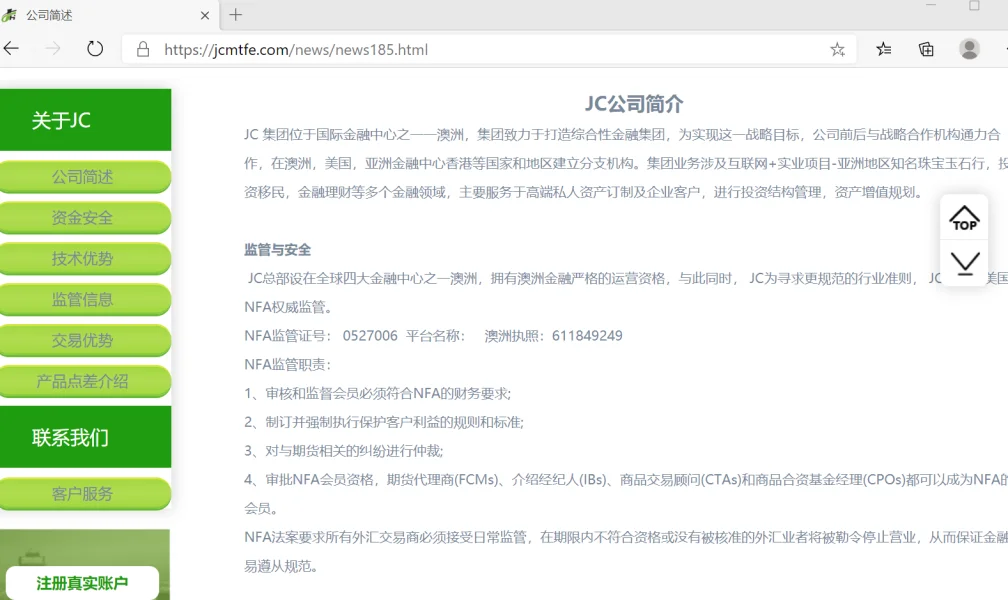Open a new tab with the plus button
Viewport: 1008px width, 600px height.
tap(234, 15)
